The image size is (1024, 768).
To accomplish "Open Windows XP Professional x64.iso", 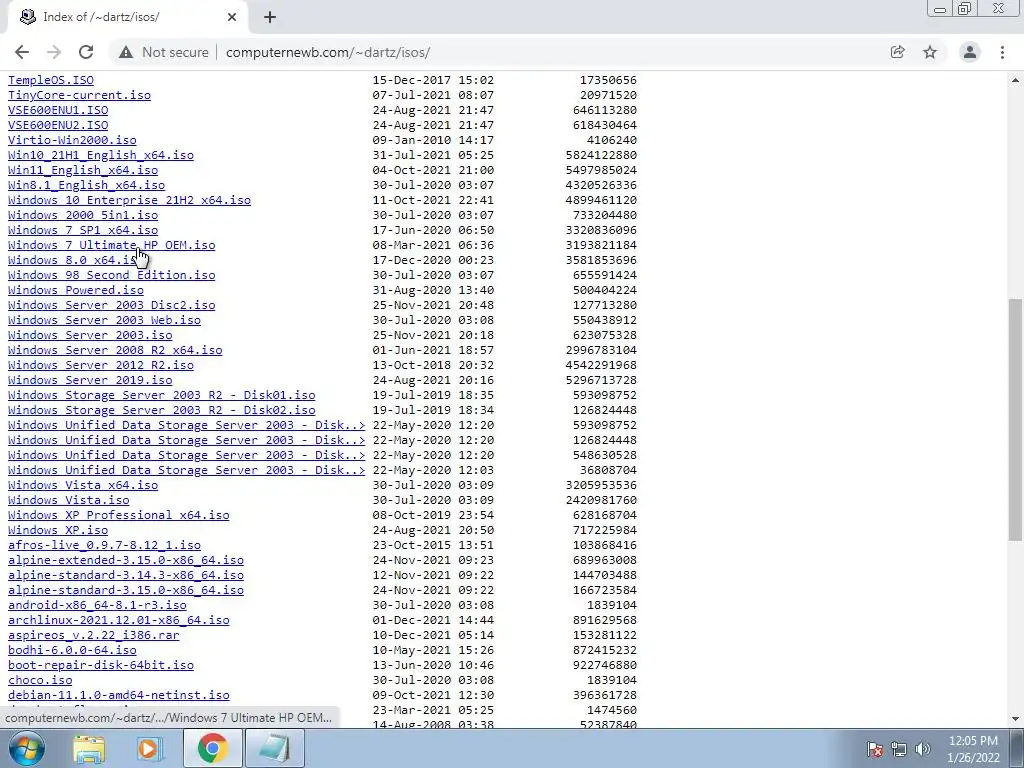I will 119,516.
